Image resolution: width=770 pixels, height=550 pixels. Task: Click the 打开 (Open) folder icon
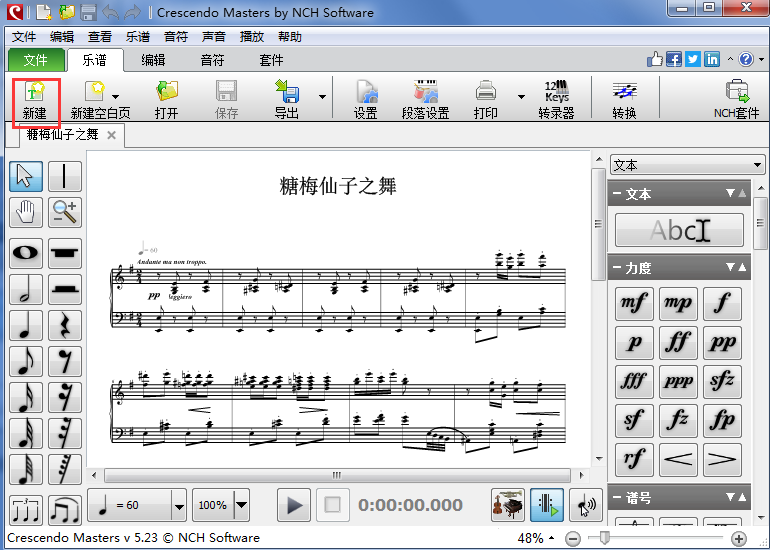166,100
